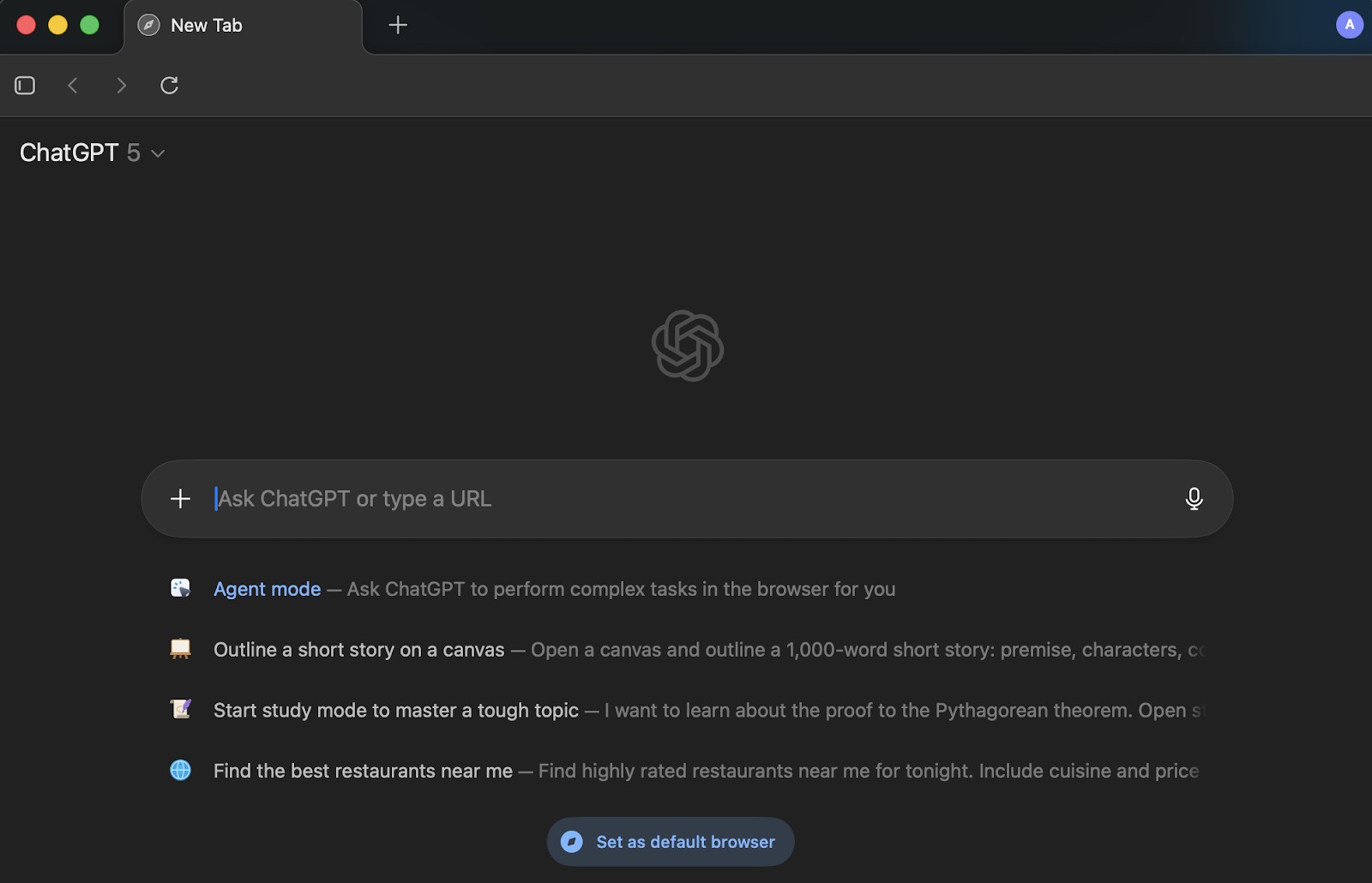Start voice input with microphone icon
This screenshot has width=1372, height=883.
tap(1194, 499)
